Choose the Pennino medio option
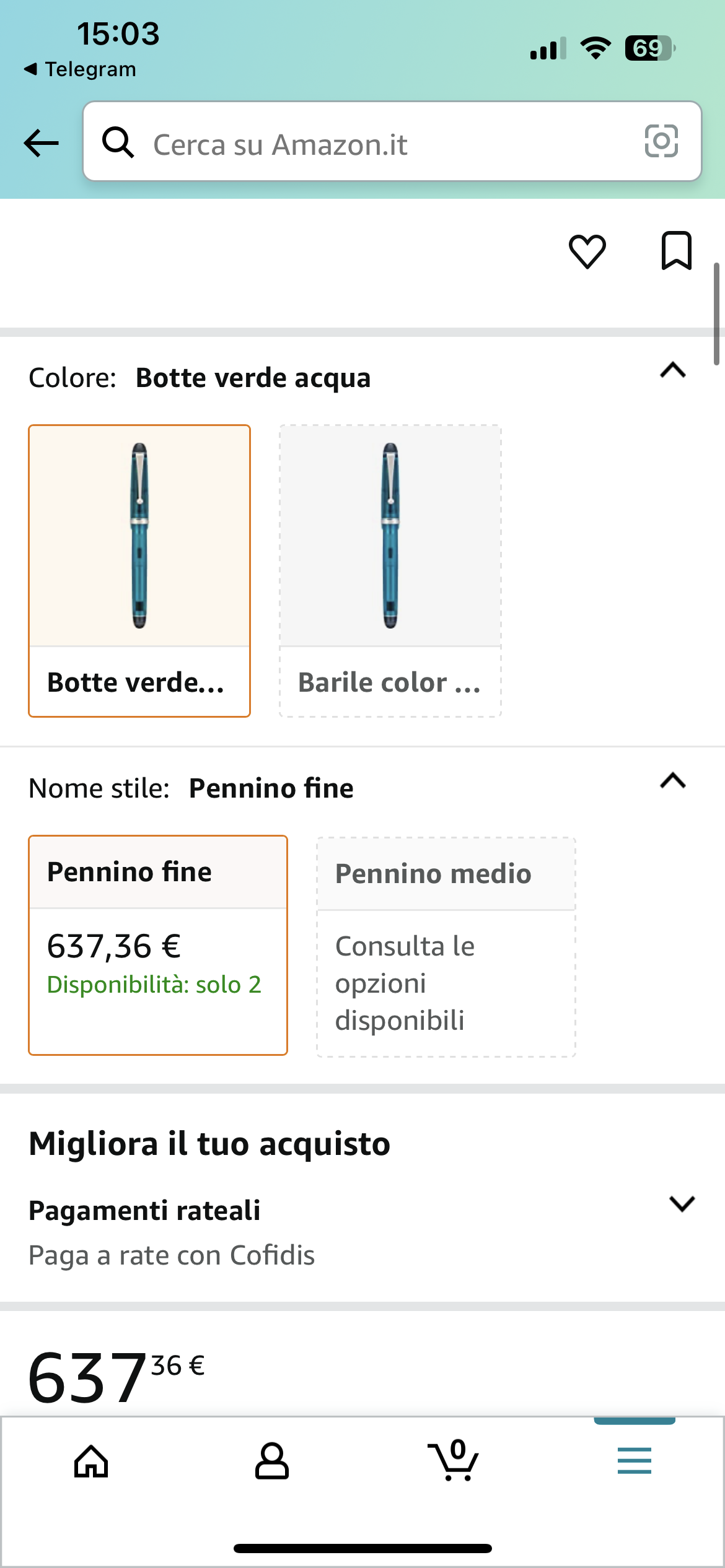 [x=446, y=946]
